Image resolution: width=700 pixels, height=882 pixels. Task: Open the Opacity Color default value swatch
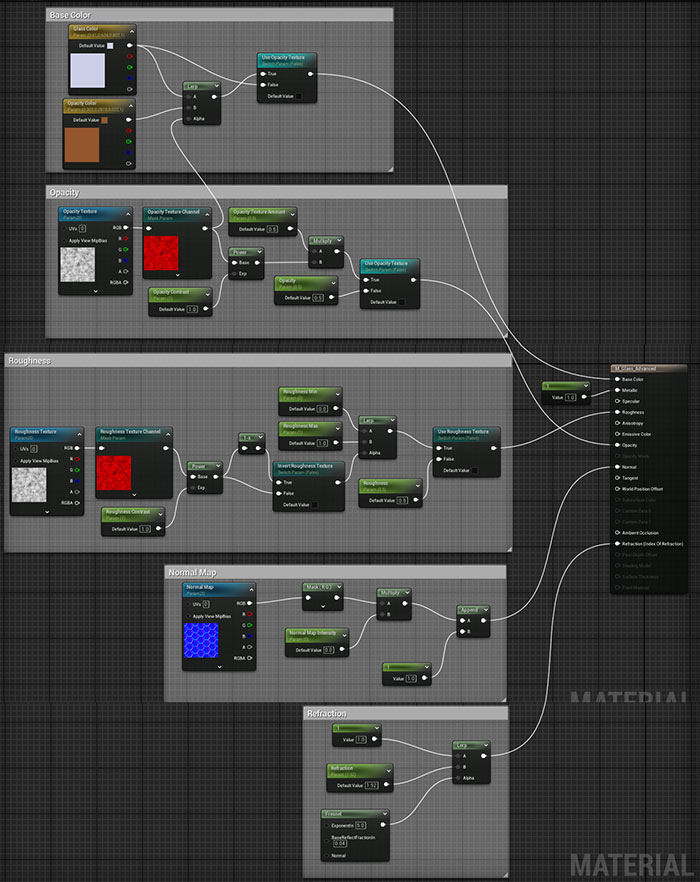coord(104,120)
